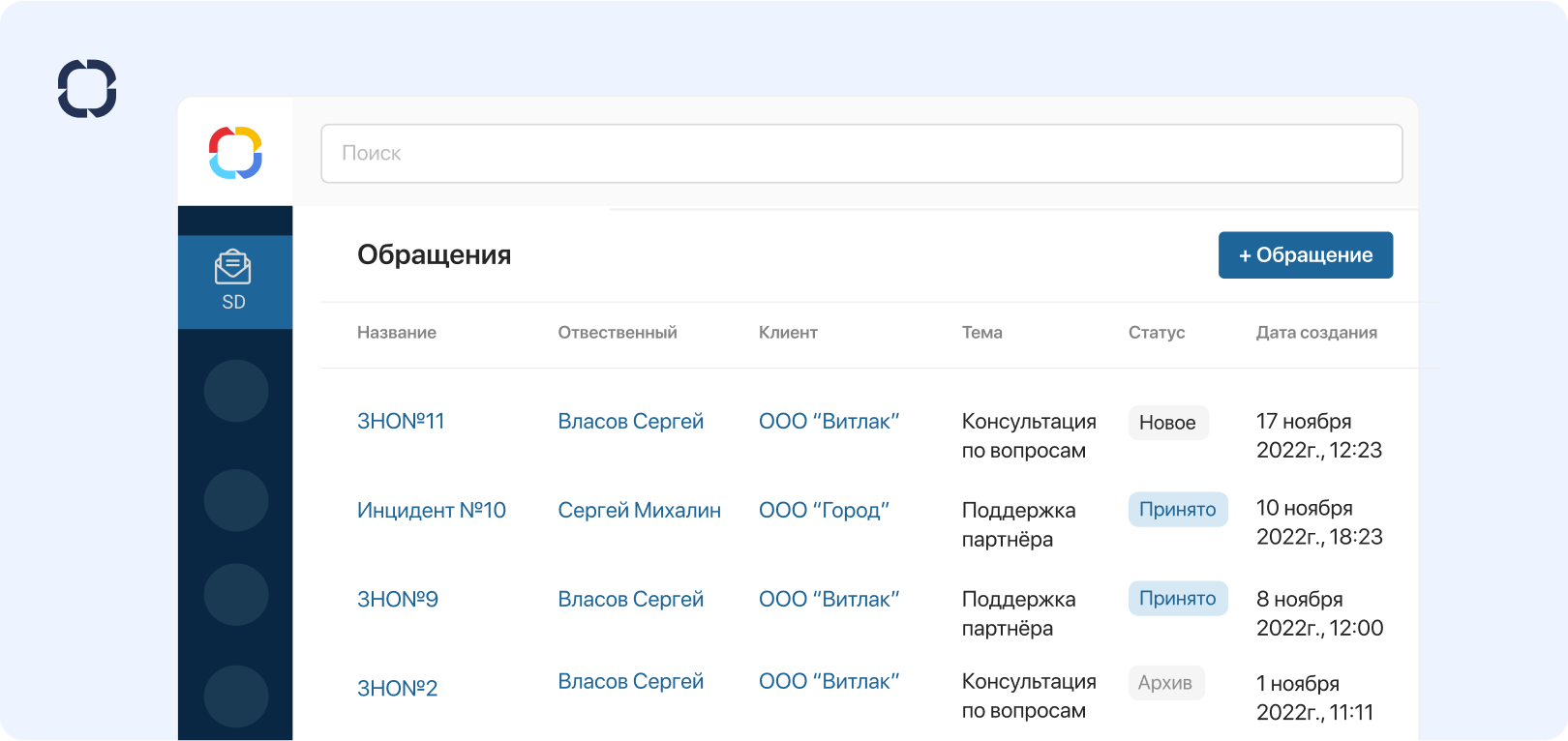Open ticket ЗНО№2
1568x741 pixels.
[x=397, y=689]
